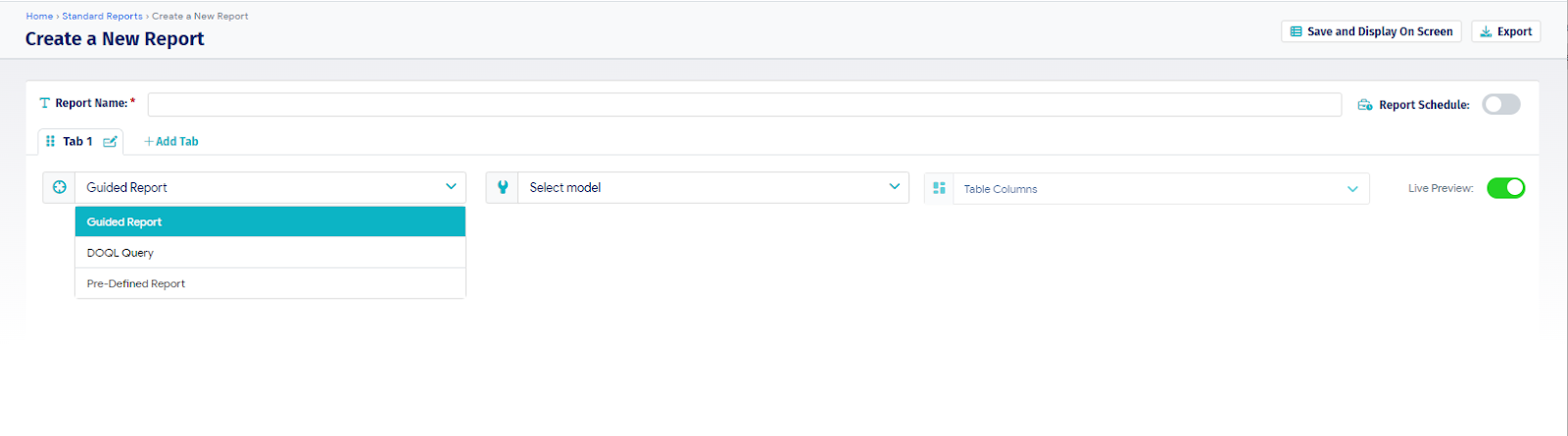
Task: Click the Tab 1 drag handle icon
Action: pos(51,141)
